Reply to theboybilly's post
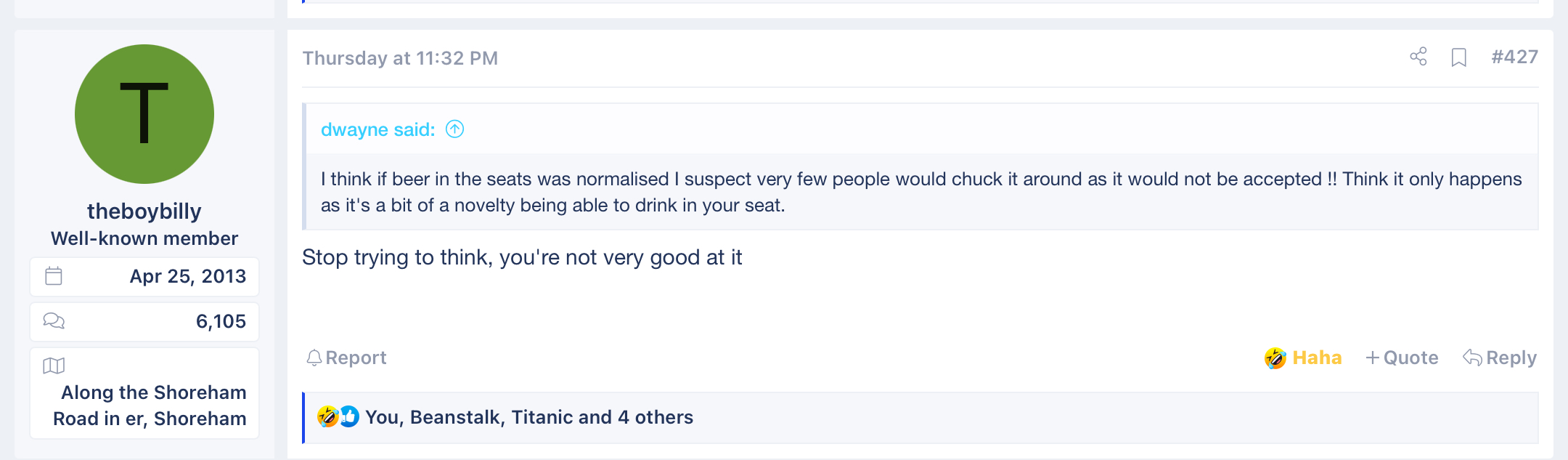This screenshot has height=460, width=1568. coord(1500,358)
